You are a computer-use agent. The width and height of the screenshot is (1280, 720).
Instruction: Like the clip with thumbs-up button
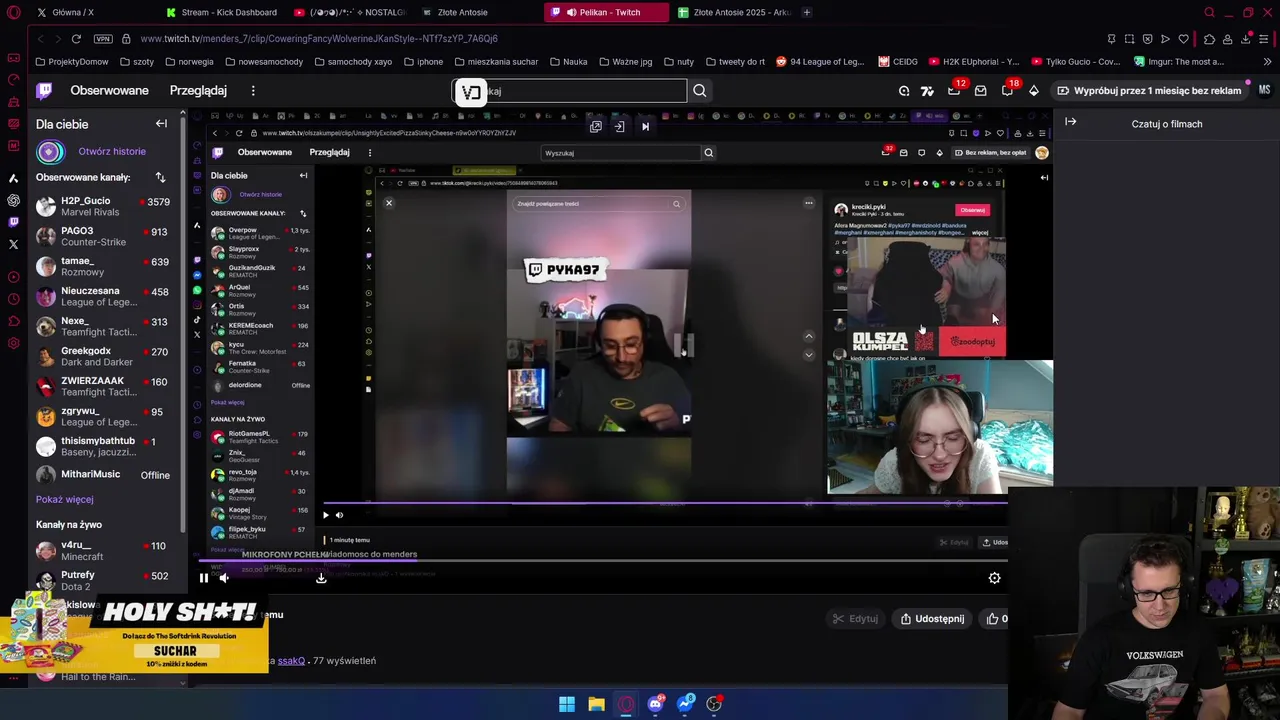(x=997, y=619)
